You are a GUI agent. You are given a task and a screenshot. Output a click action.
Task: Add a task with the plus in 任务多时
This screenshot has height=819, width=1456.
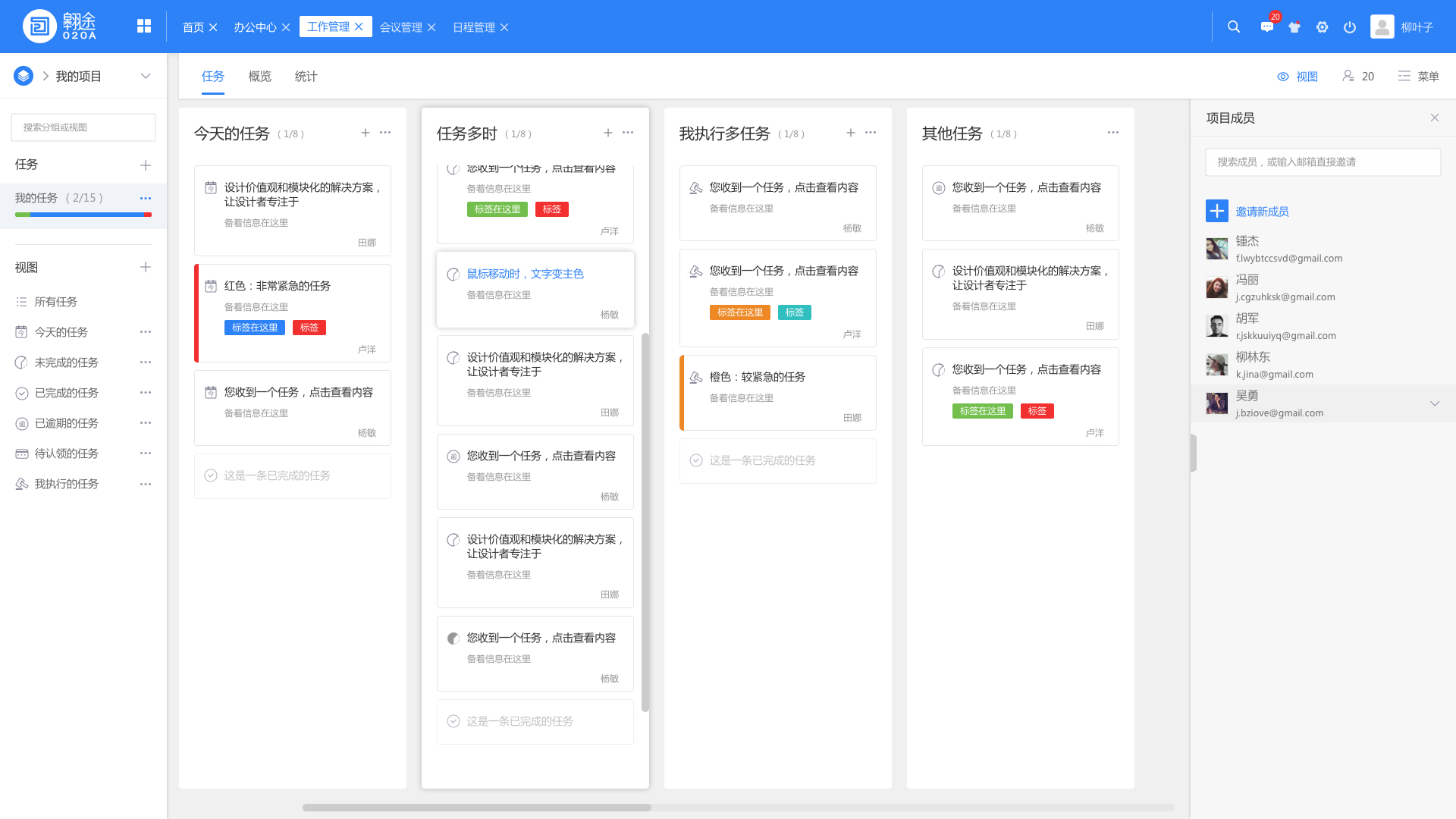coord(608,132)
